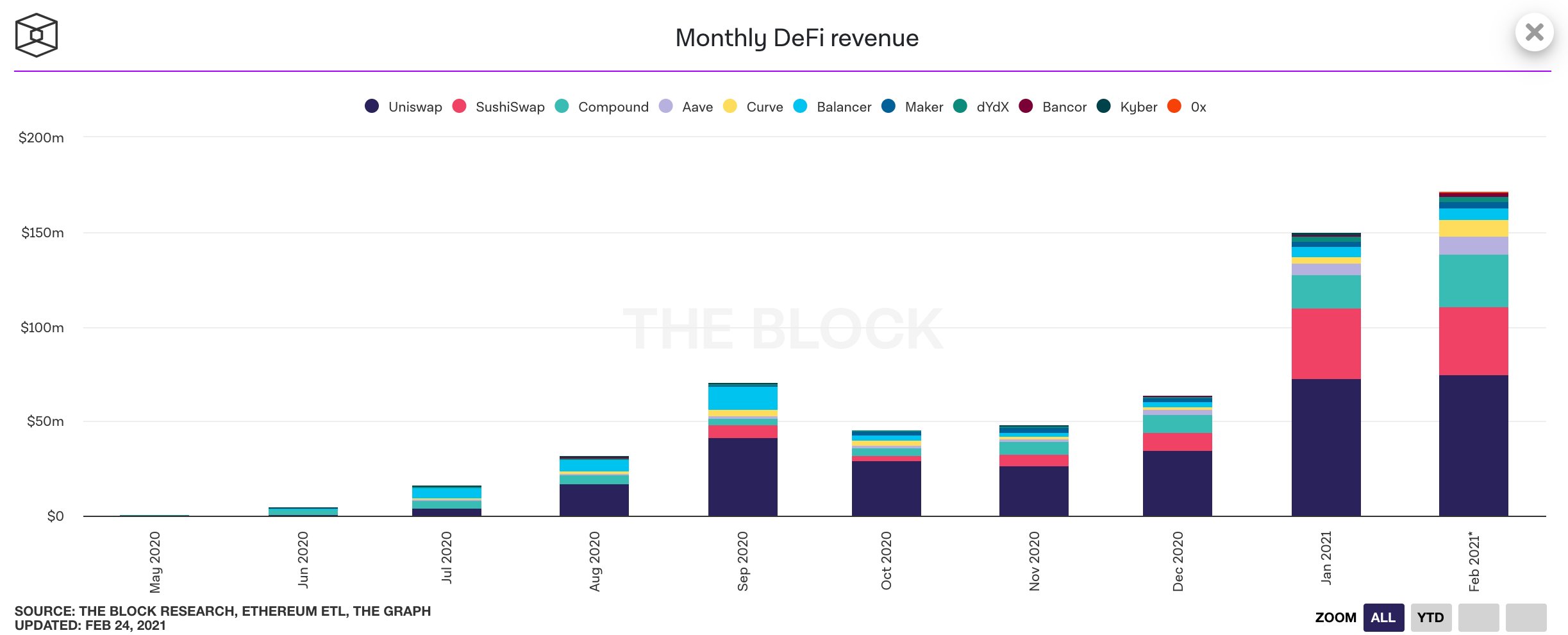Click the Uniswap segment of Nov 2020 bar
This screenshot has height=635, width=1568.
point(1033,491)
